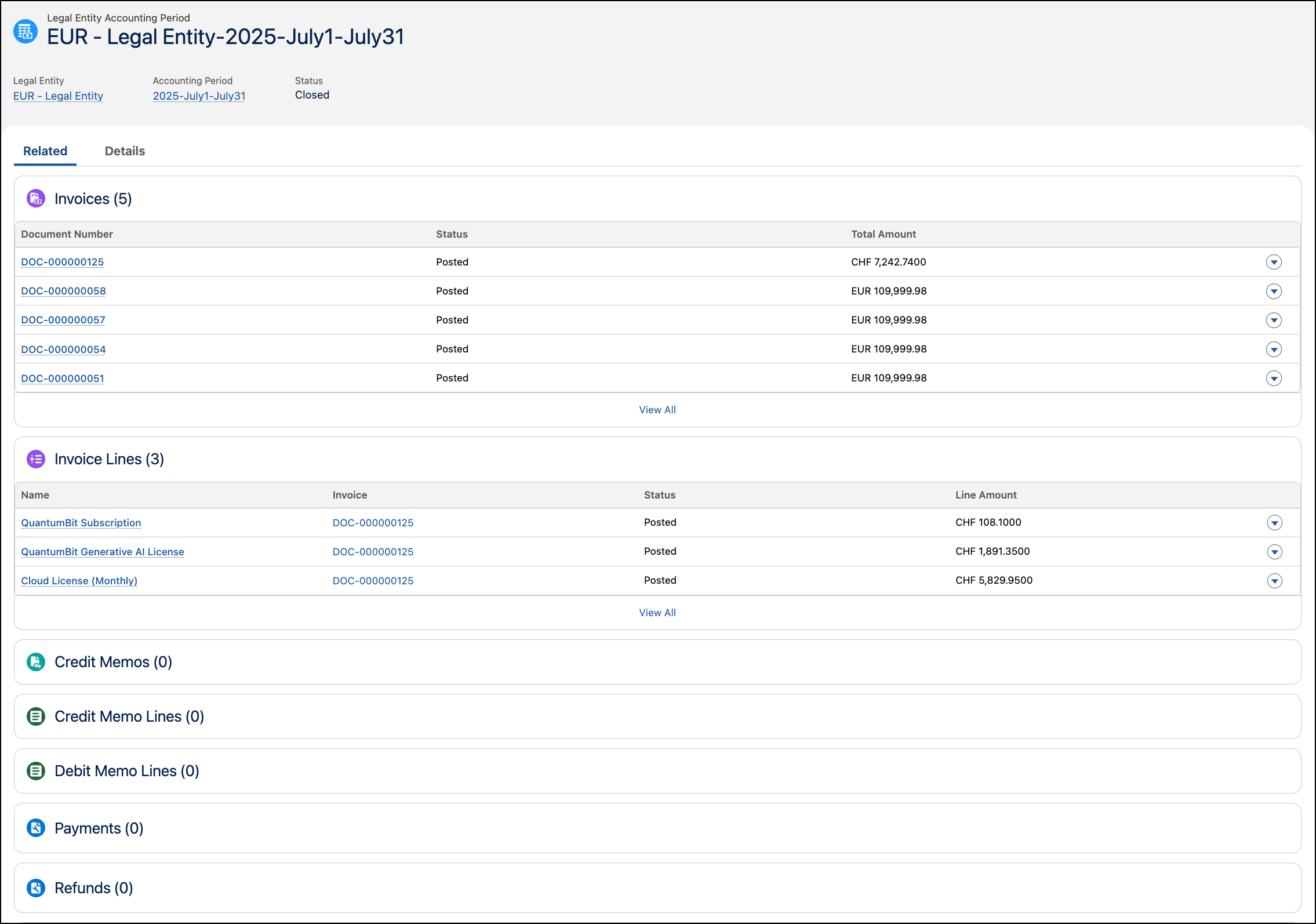
Task: Click the Total Amount column header
Action: (x=884, y=234)
